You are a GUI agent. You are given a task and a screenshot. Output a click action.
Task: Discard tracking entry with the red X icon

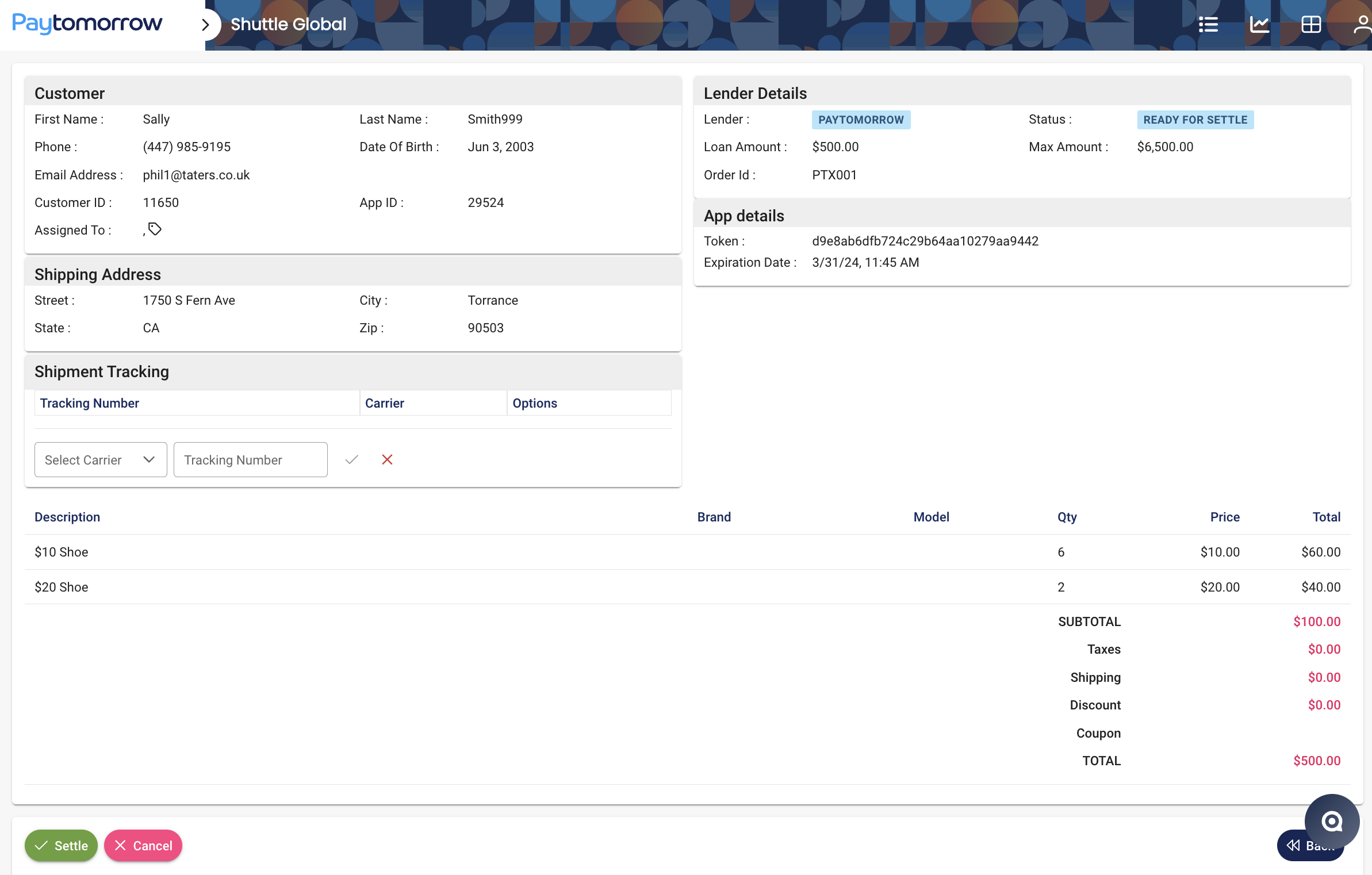[x=387, y=459]
